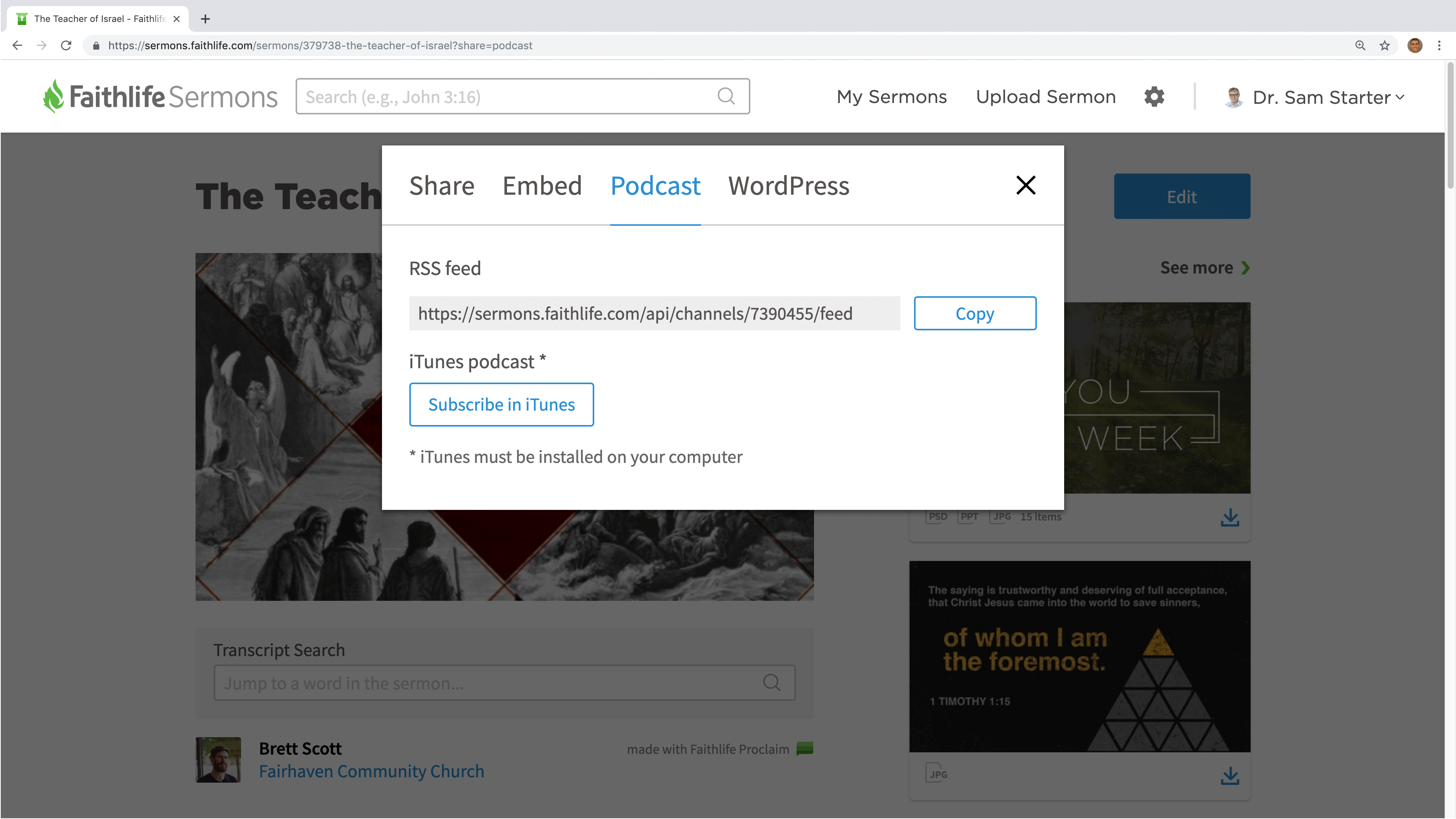
Task: Open the 1 Timothy 1:15 image thumbnail
Action: (x=1080, y=656)
